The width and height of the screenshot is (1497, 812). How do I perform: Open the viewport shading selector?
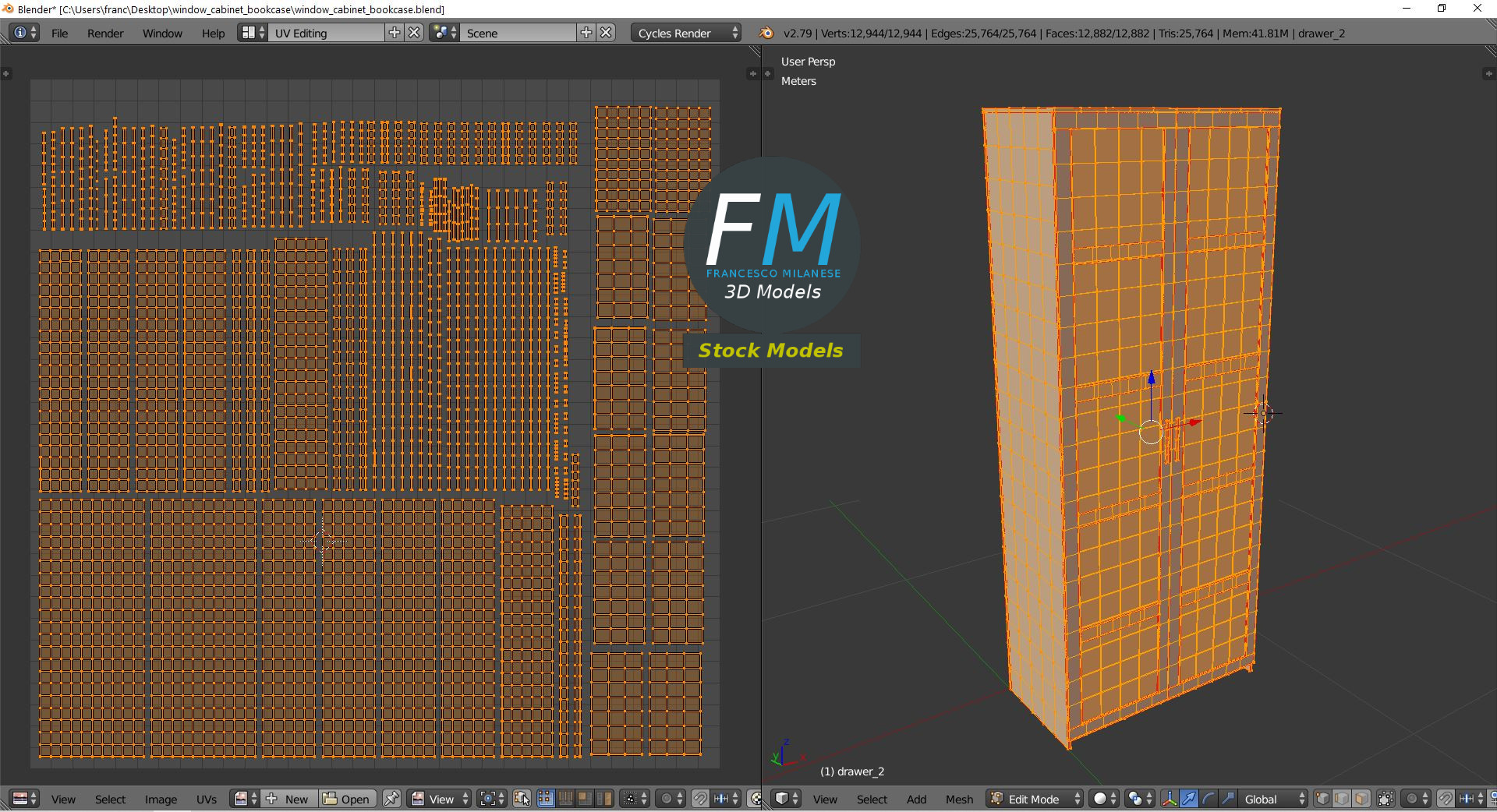click(1104, 799)
